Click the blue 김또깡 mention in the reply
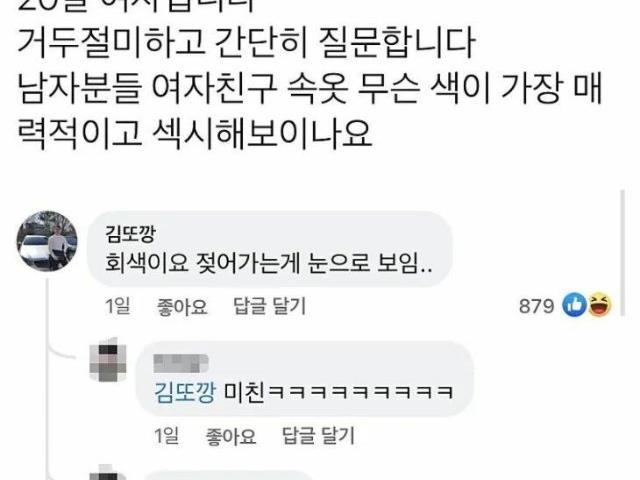Viewport: 640px width, 480px height. tap(185, 393)
